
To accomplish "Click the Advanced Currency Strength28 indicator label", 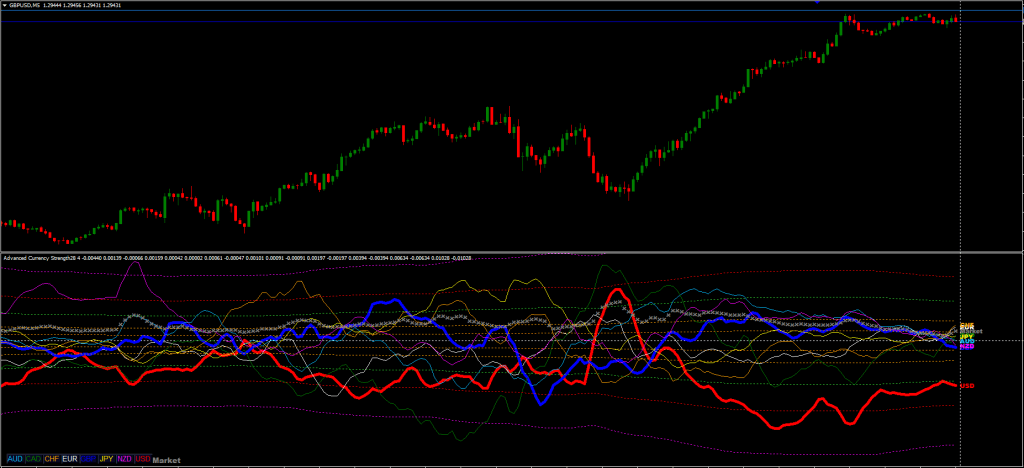I will (40, 258).
